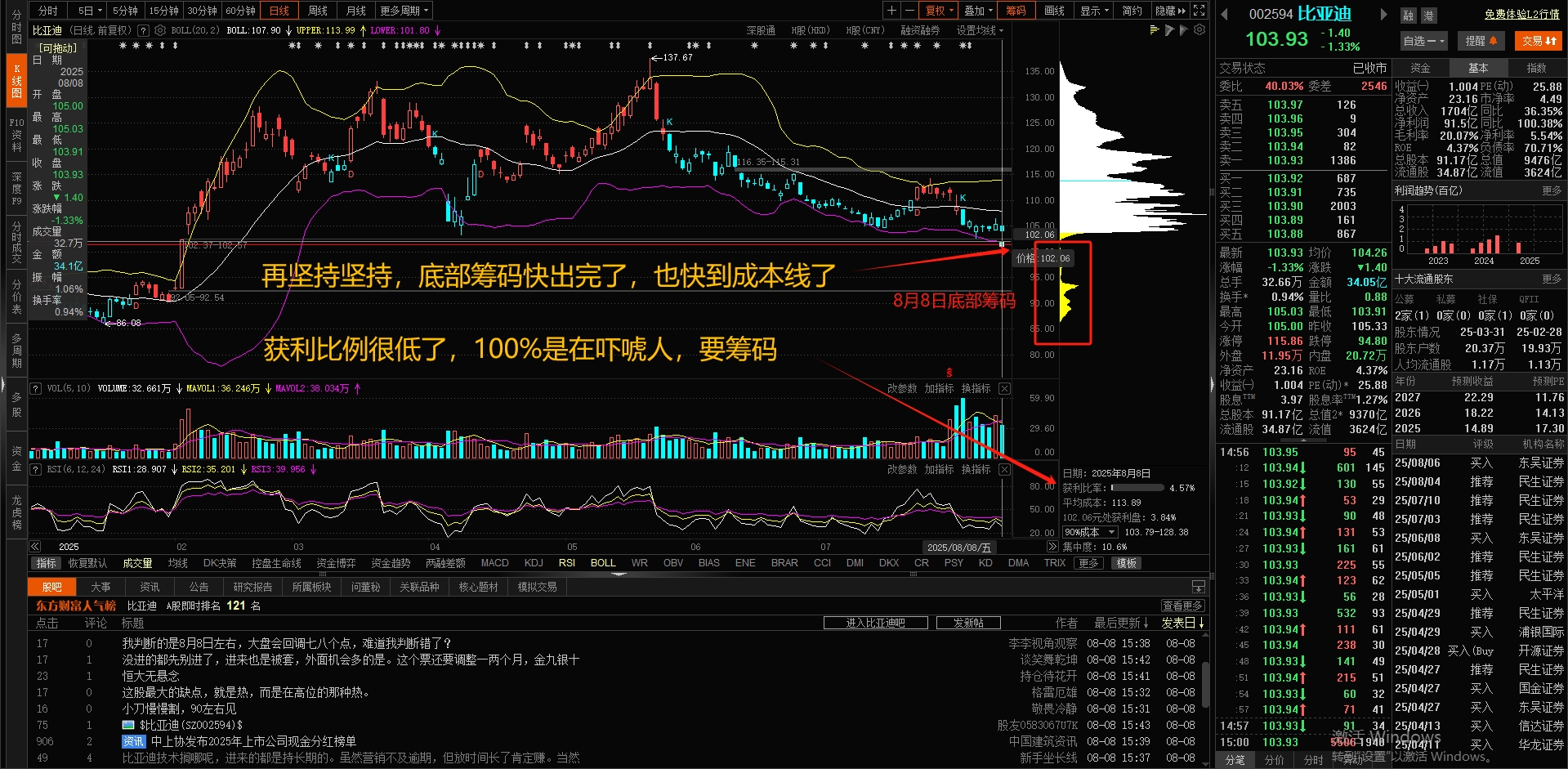Toggle the 筹码 chip distribution view

(1016, 11)
